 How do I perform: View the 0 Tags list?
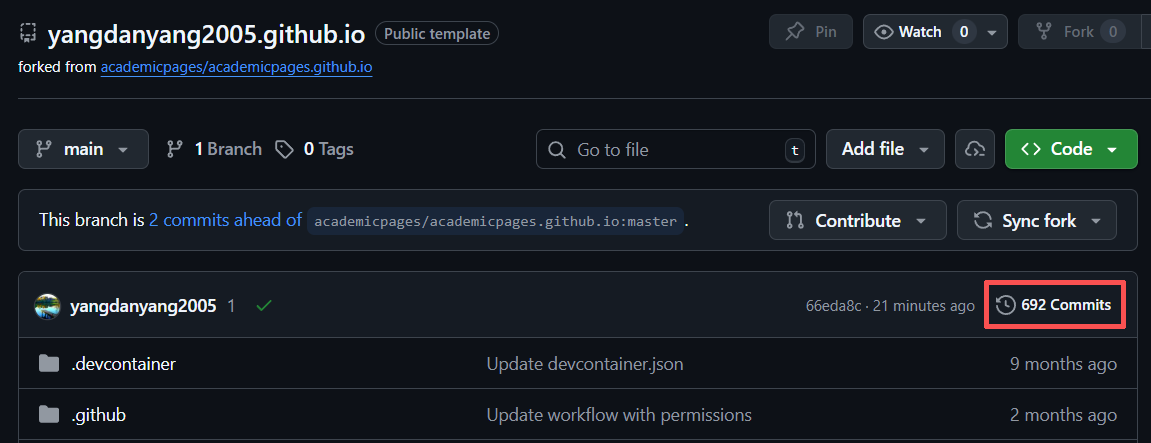314,149
